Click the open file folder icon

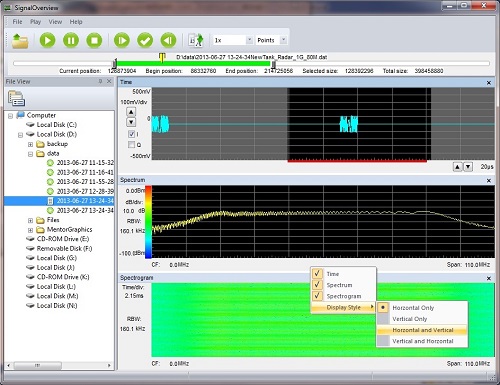click(x=20, y=41)
